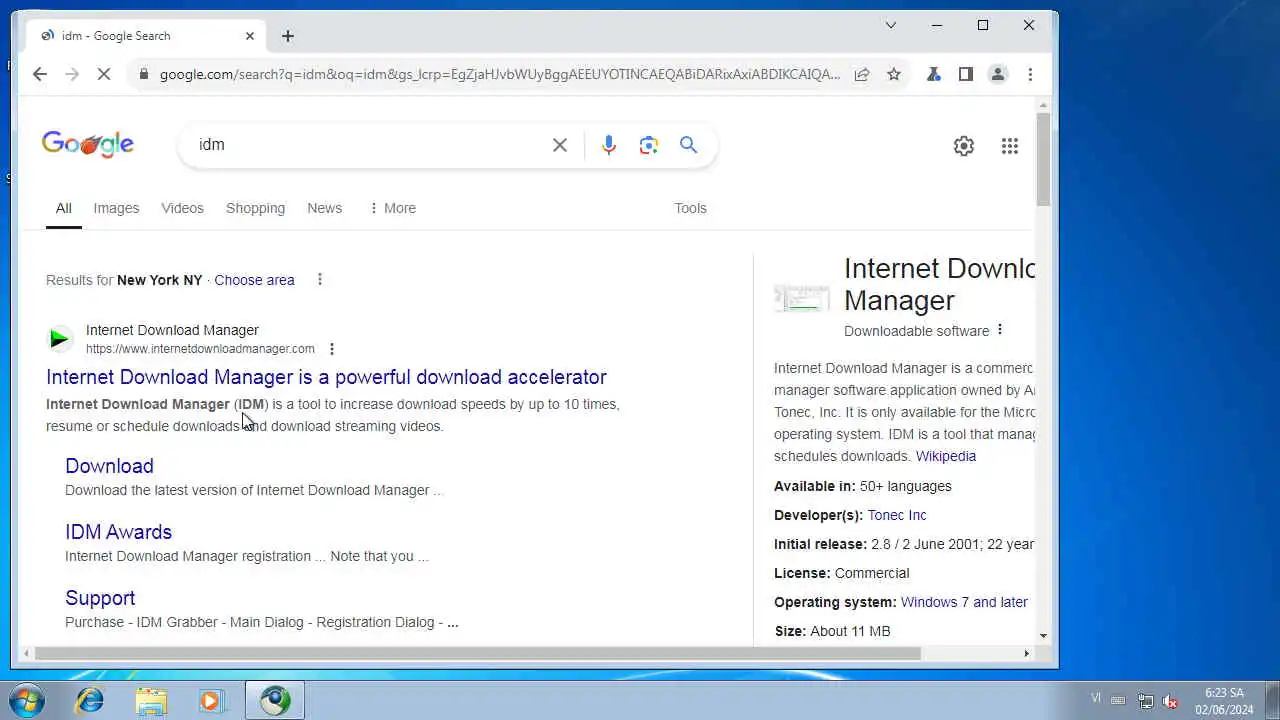Open the IDM Awards sitelink
The width and height of the screenshot is (1280, 720).
[118, 532]
